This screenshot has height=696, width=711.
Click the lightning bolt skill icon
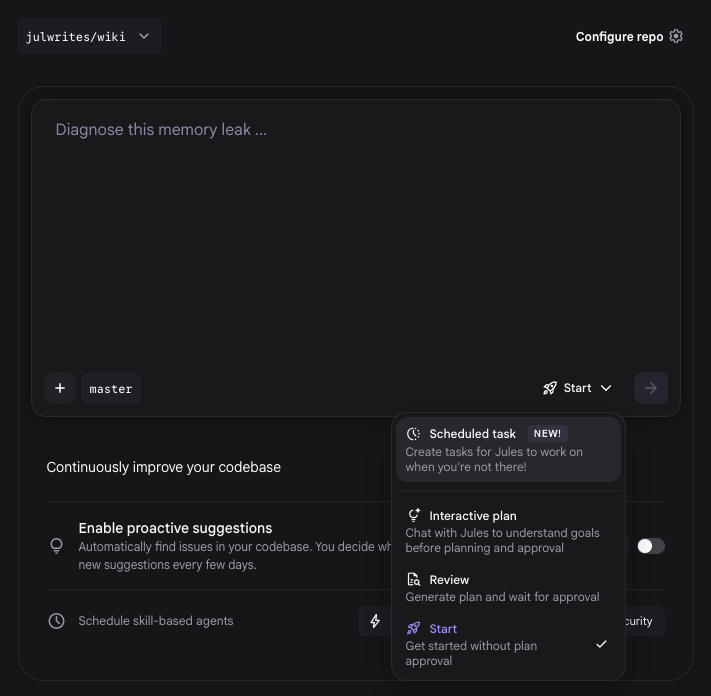375,621
